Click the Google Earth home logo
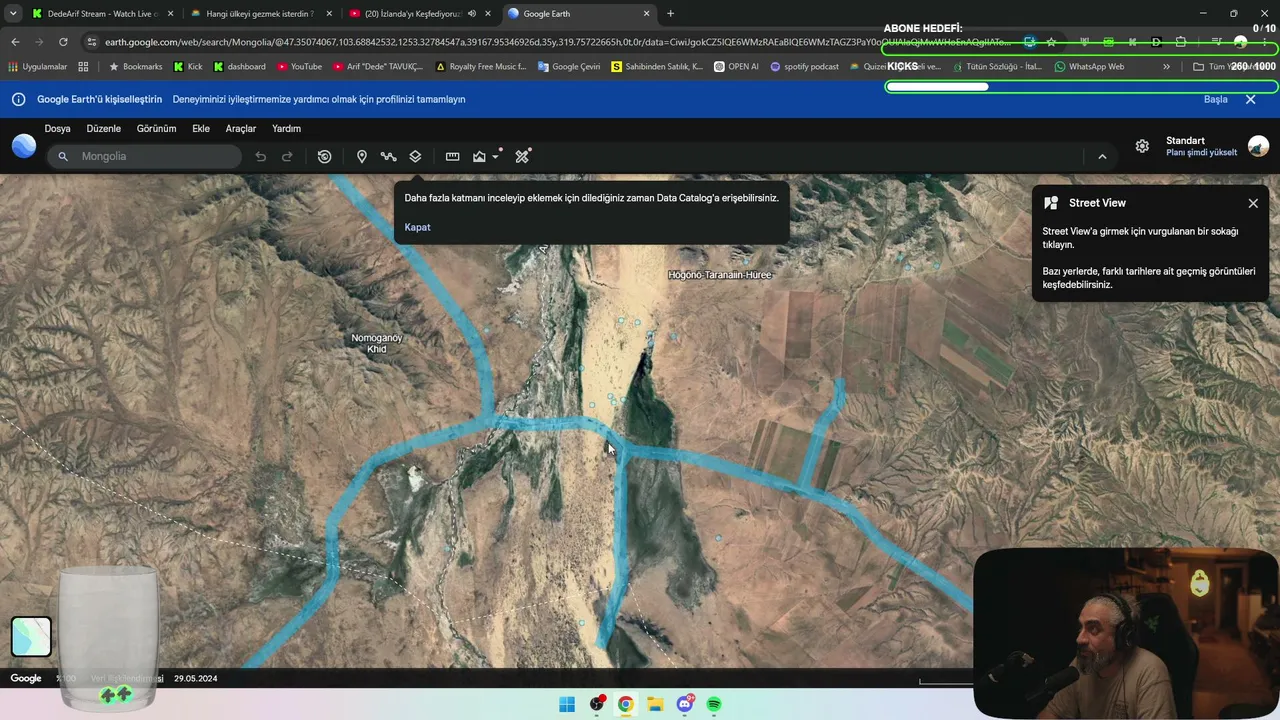 (x=24, y=146)
